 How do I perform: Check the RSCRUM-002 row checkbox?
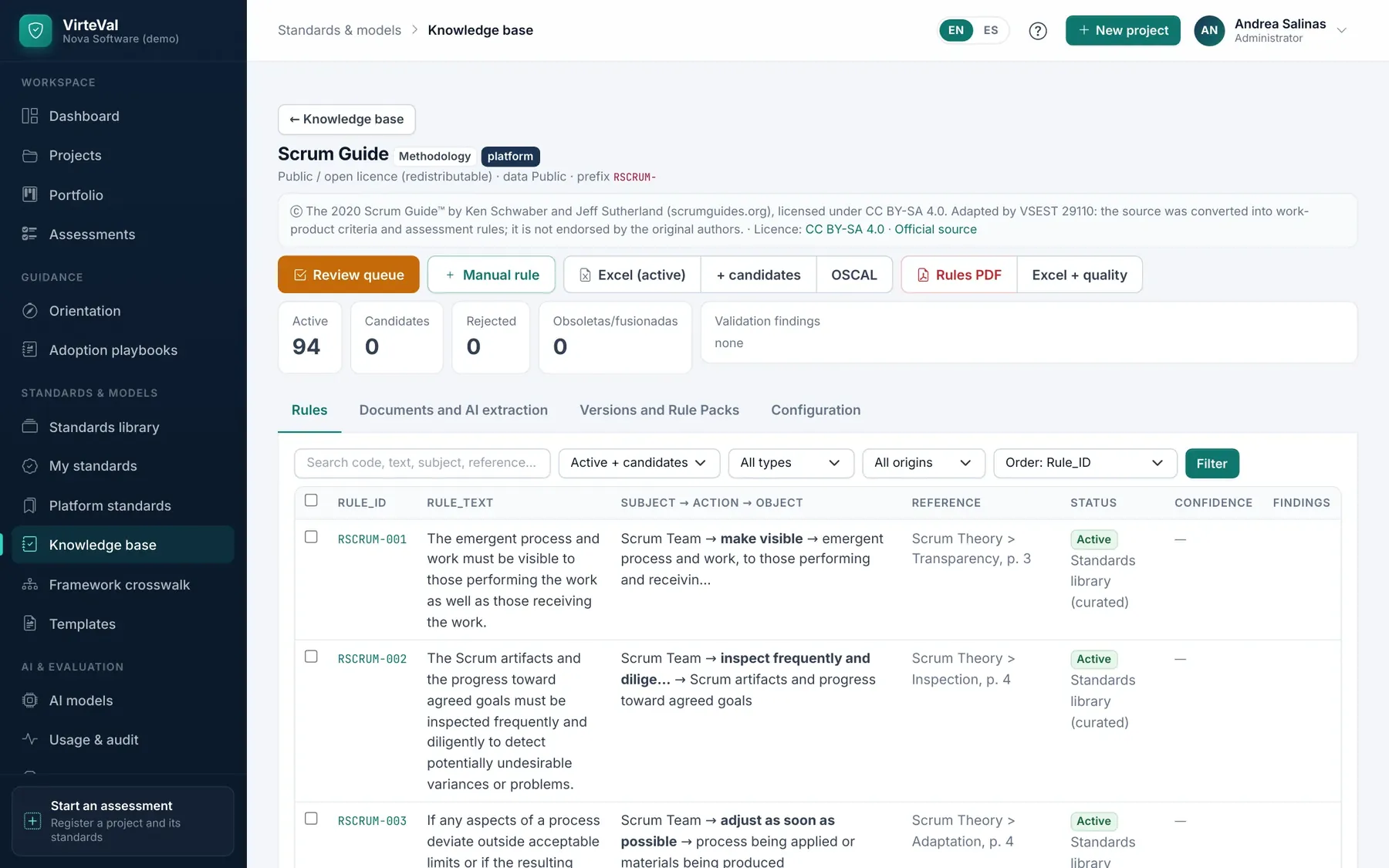(x=311, y=657)
